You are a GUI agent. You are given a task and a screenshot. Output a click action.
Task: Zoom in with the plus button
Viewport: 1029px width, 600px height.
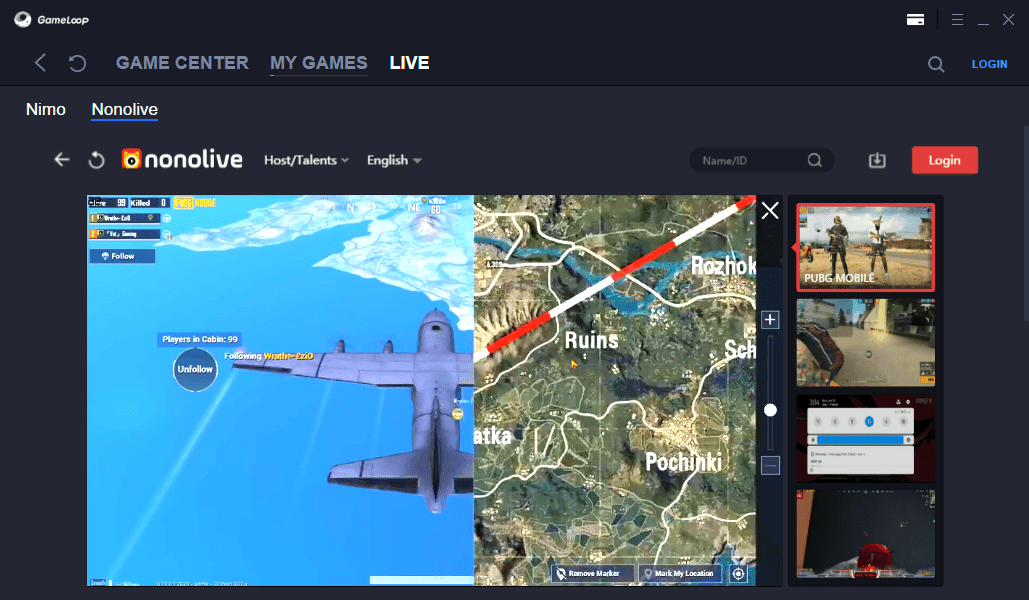tap(770, 320)
